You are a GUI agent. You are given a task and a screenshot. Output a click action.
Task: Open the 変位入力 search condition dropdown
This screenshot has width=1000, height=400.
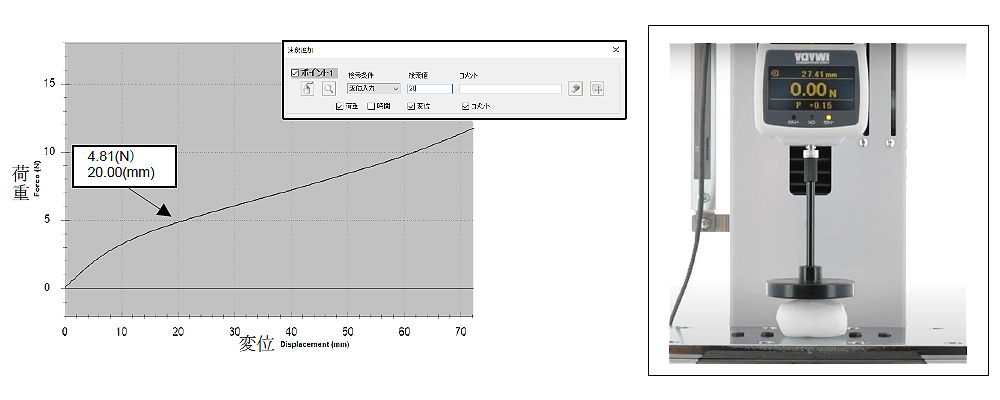[x=372, y=89]
